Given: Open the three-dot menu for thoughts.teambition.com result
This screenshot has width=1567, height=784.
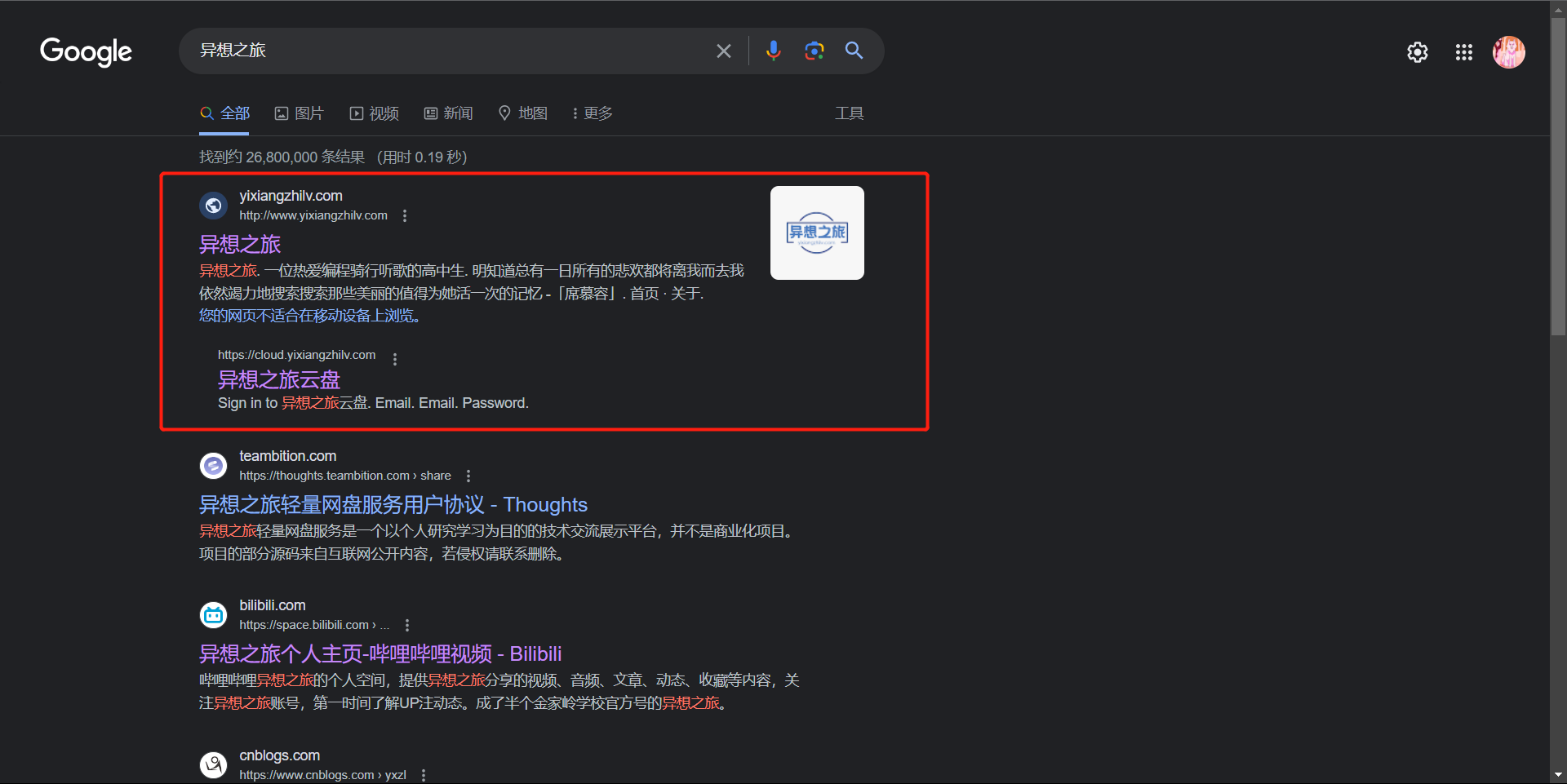Looking at the screenshot, I should (x=468, y=476).
